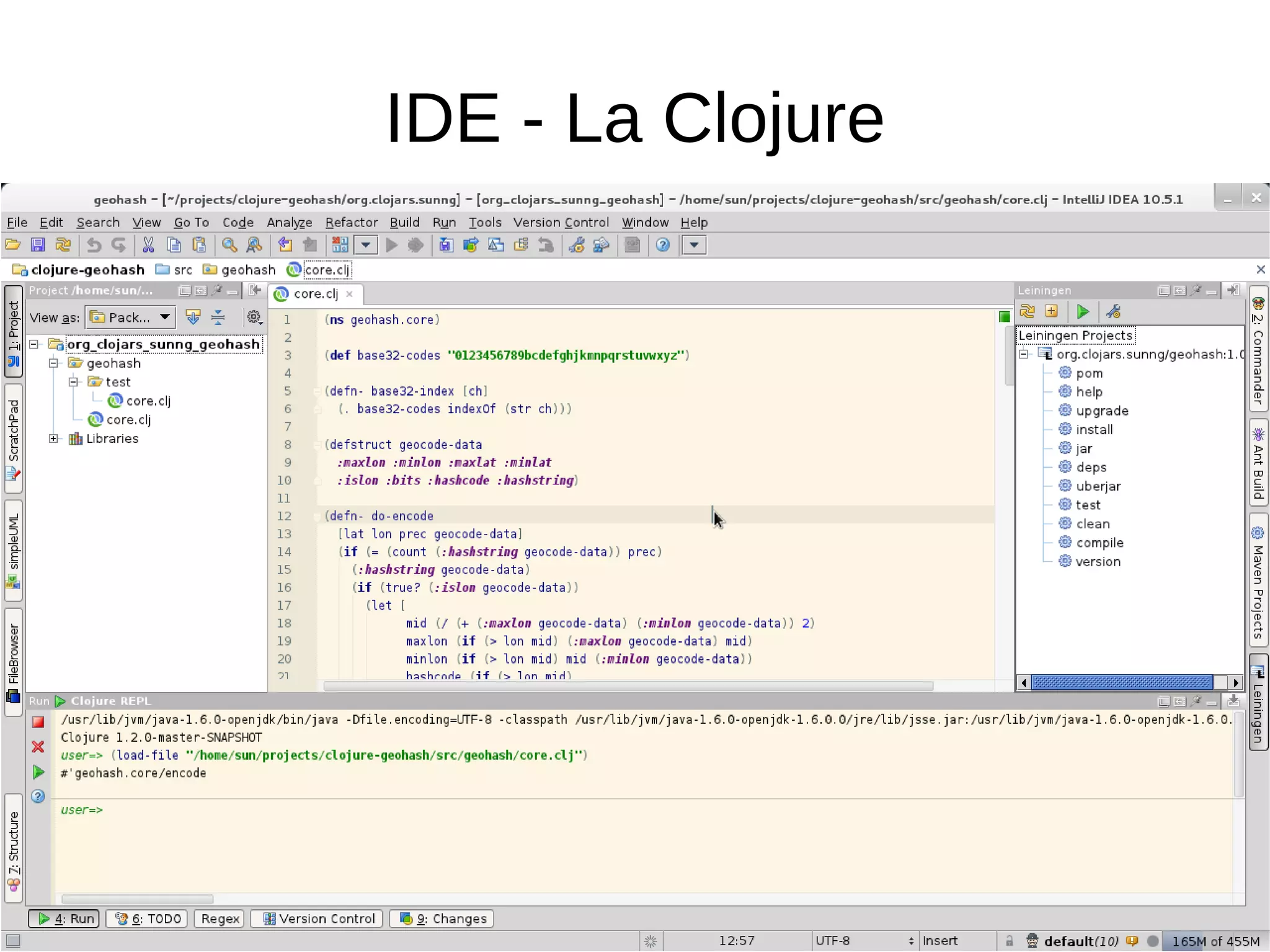The image size is (1270, 952).
Task: Click the Undo toolbar icon
Action: [x=94, y=245]
